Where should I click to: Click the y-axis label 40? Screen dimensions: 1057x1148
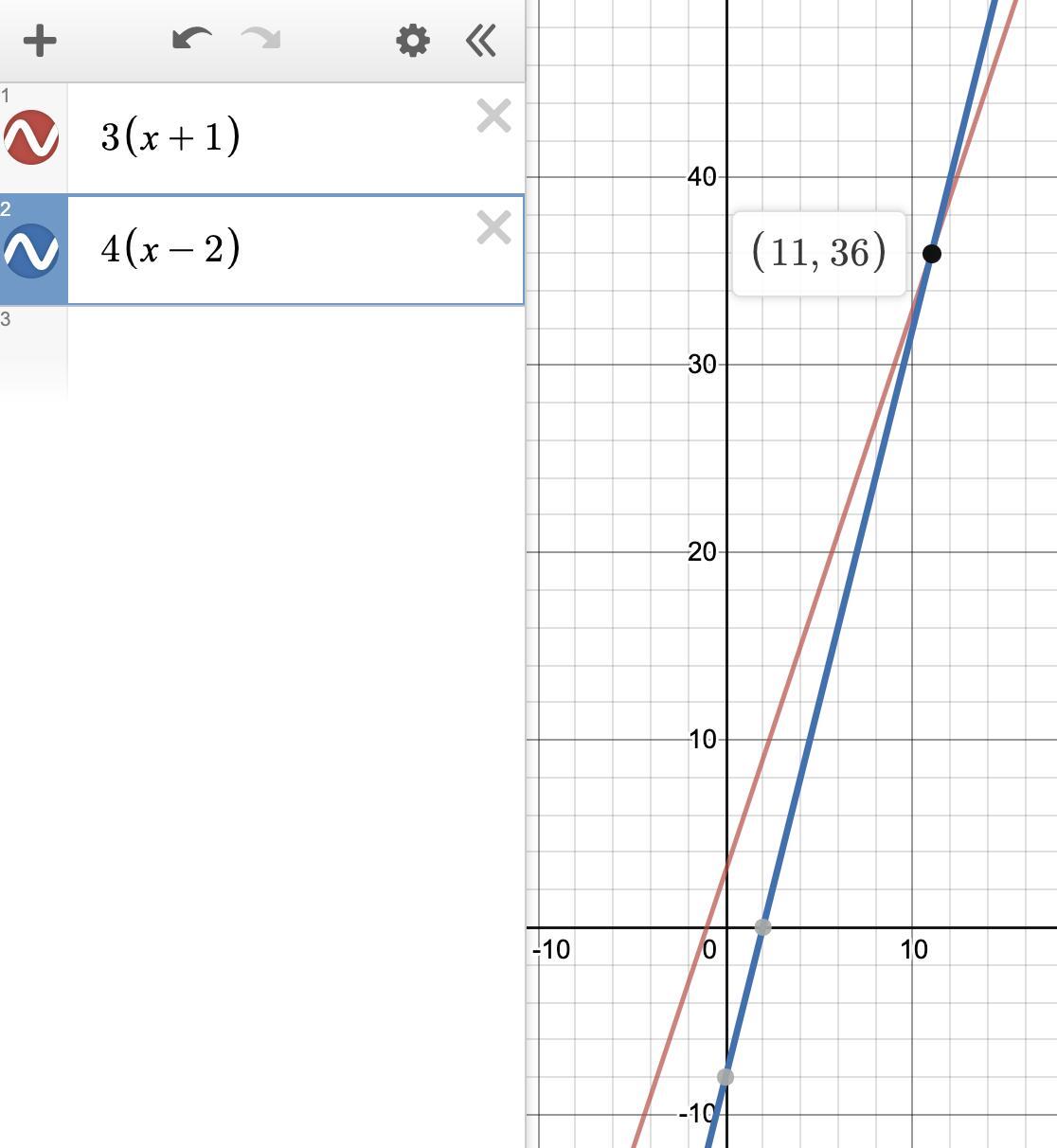tap(702, 177)
